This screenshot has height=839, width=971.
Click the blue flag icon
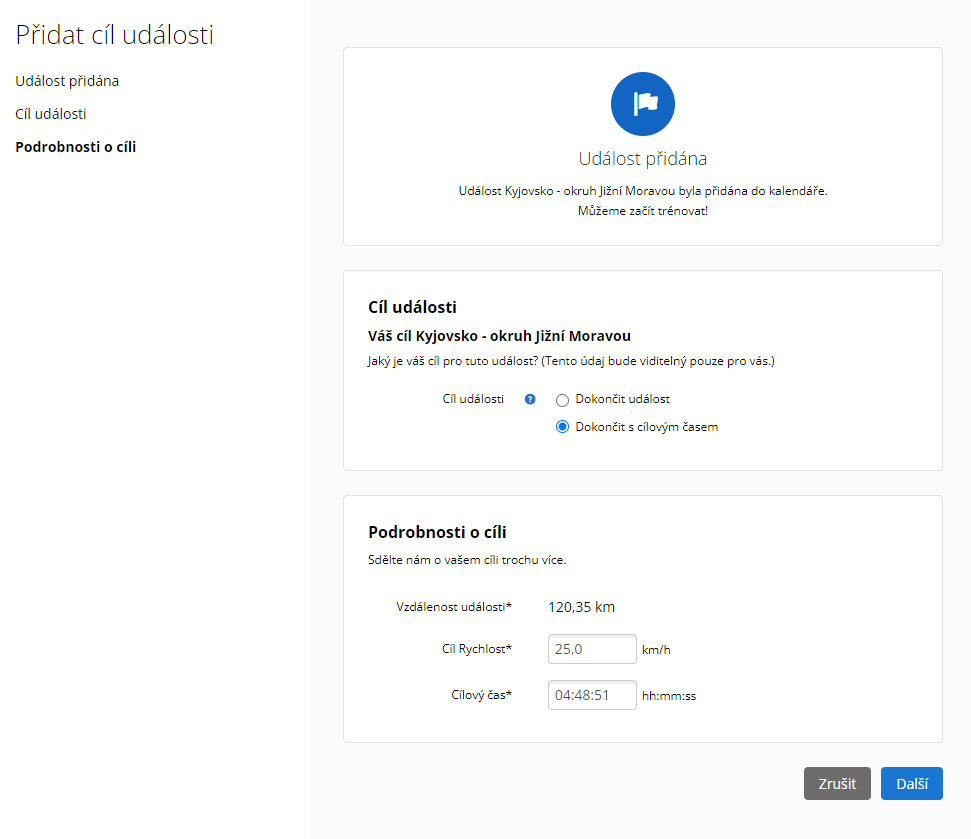(x=642, y=103)
